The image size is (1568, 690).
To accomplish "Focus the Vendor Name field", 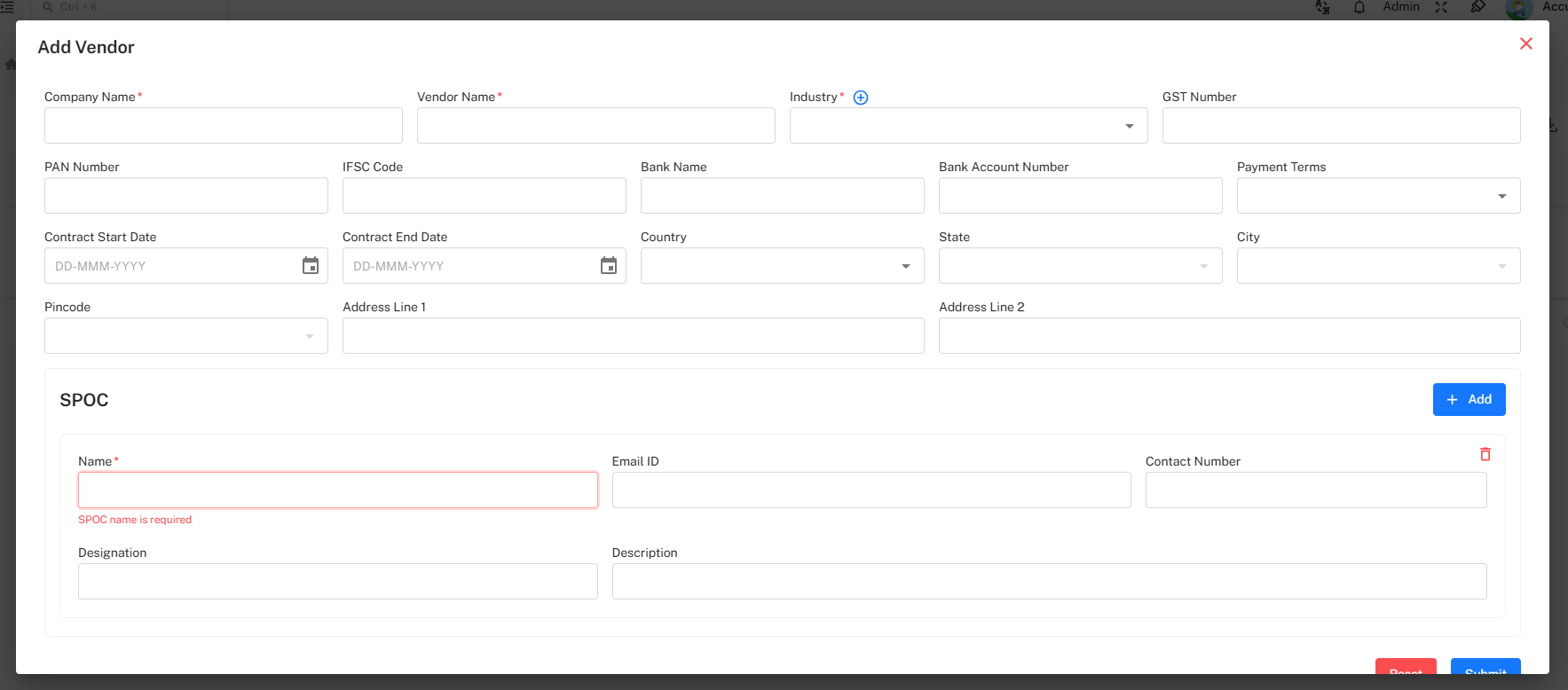I will point(595,126).
